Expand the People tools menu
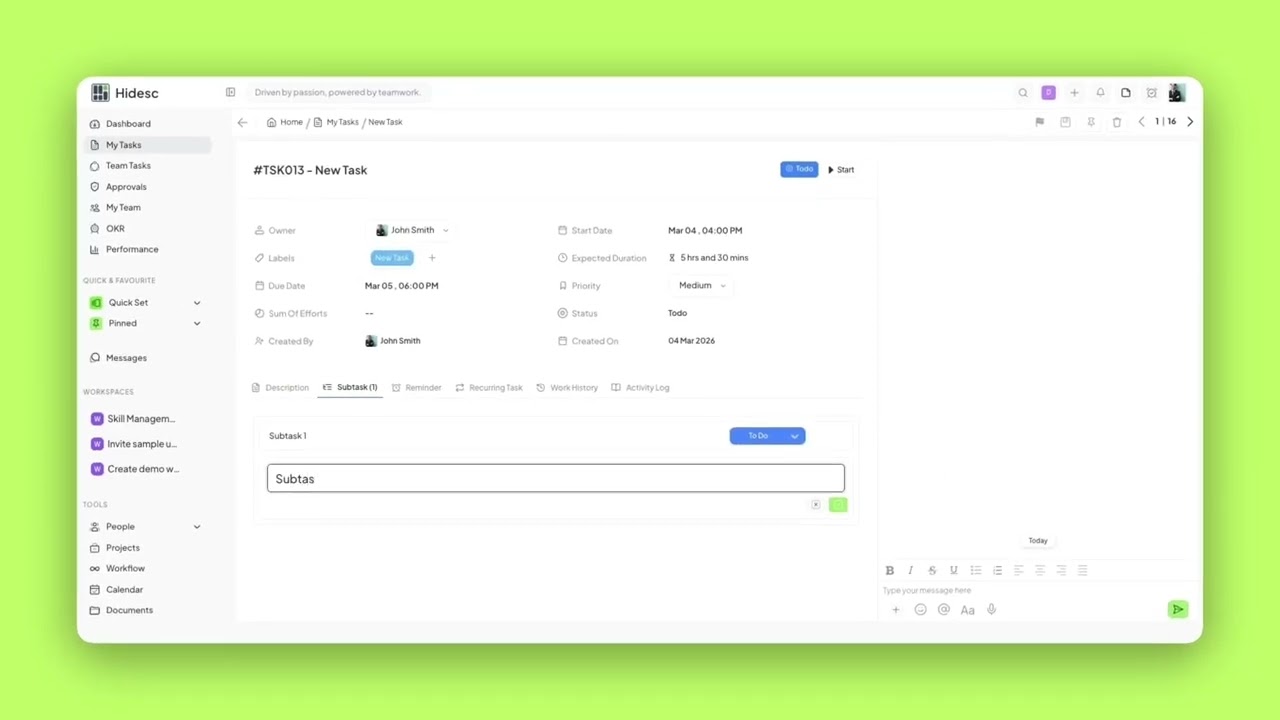The image size is (1280, 720). pyautogui.click(x=196, y=527)
